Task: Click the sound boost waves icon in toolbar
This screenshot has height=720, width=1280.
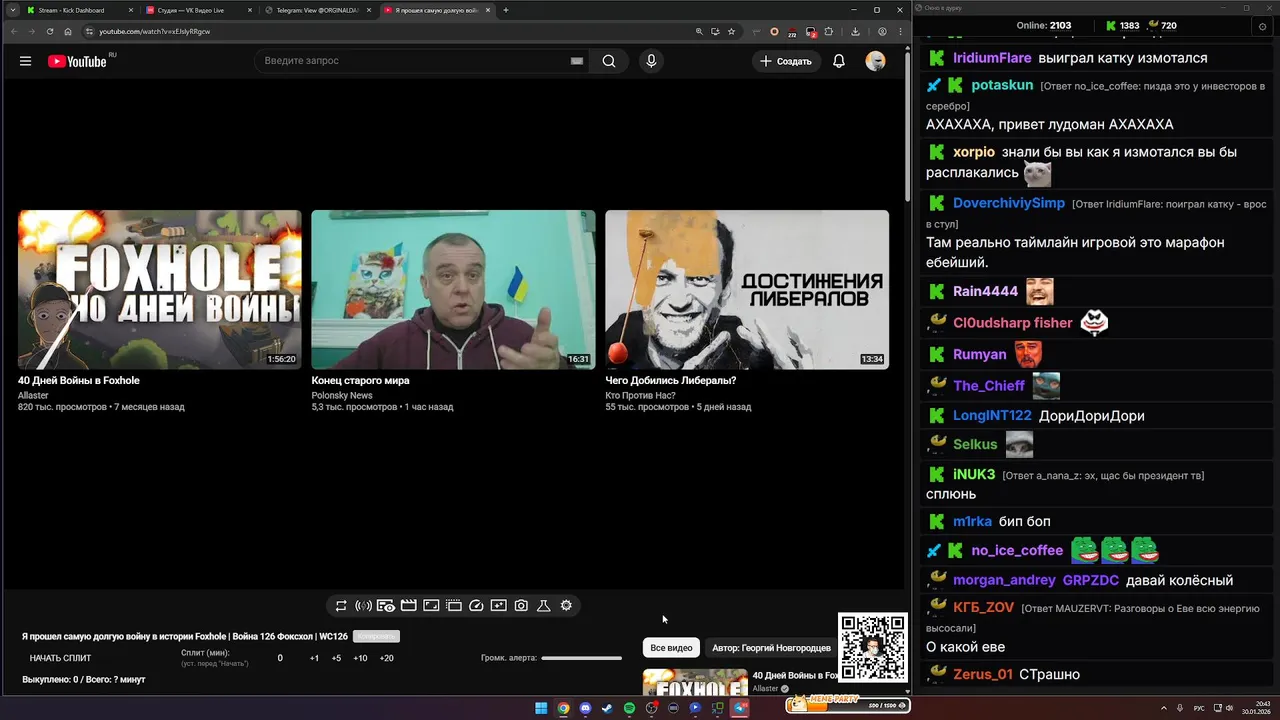Action: [363, 606]
